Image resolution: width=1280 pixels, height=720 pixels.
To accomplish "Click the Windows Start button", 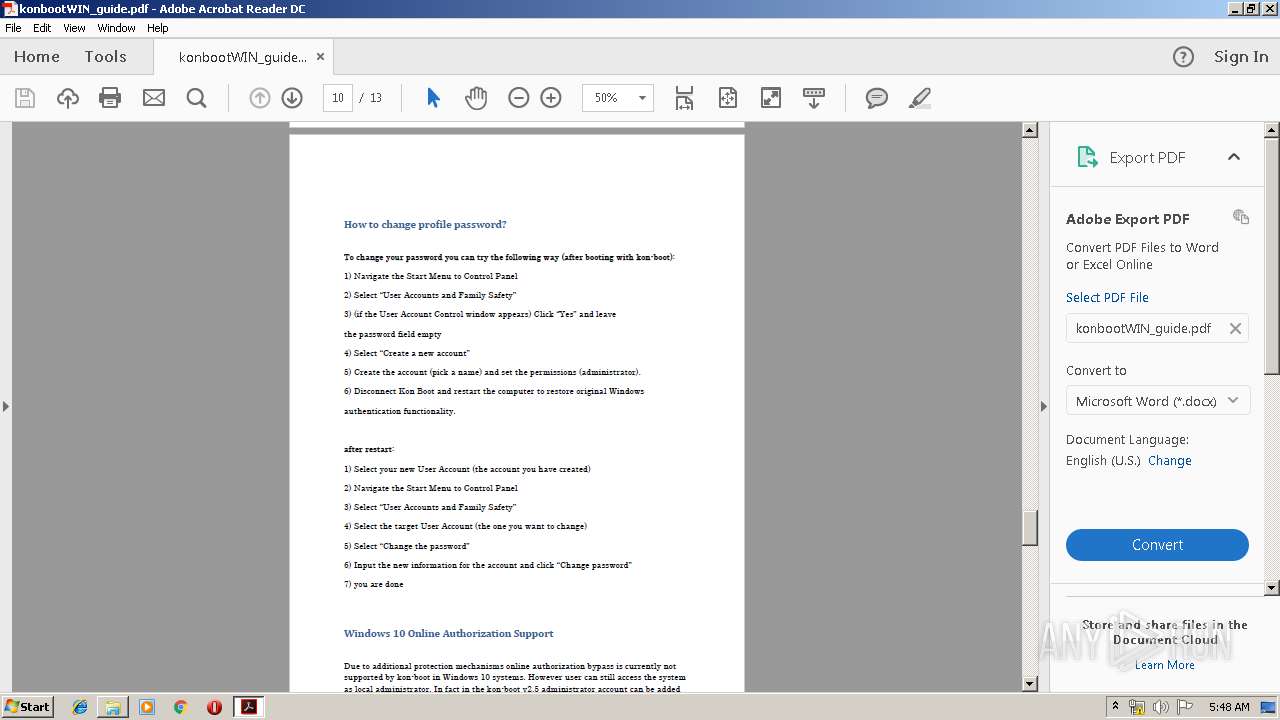I will pos(27,706).
